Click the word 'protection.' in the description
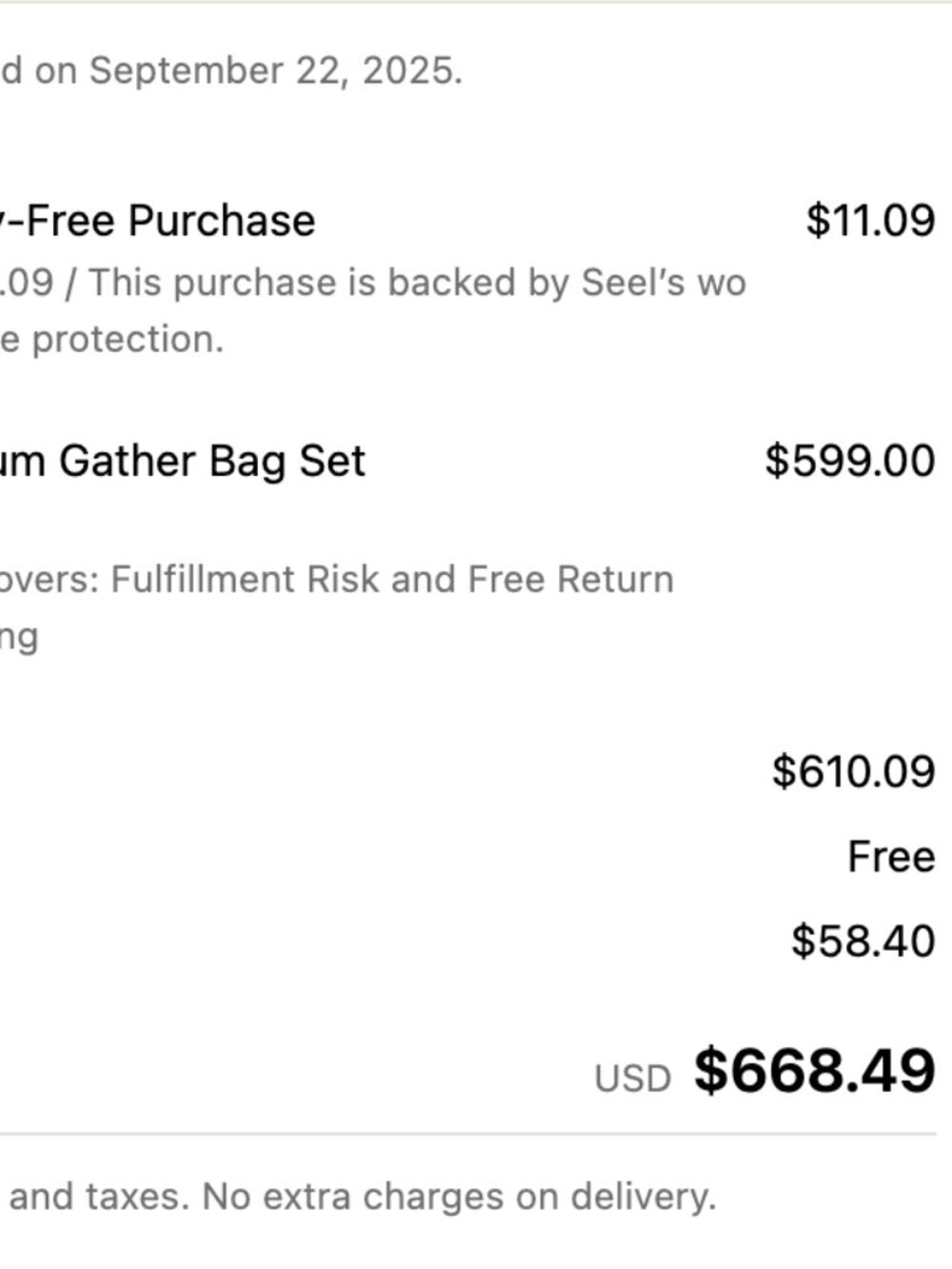Image resolution: width=952 pixels, height=1269 pixels. pyautogui.click(x=128, y=340)
